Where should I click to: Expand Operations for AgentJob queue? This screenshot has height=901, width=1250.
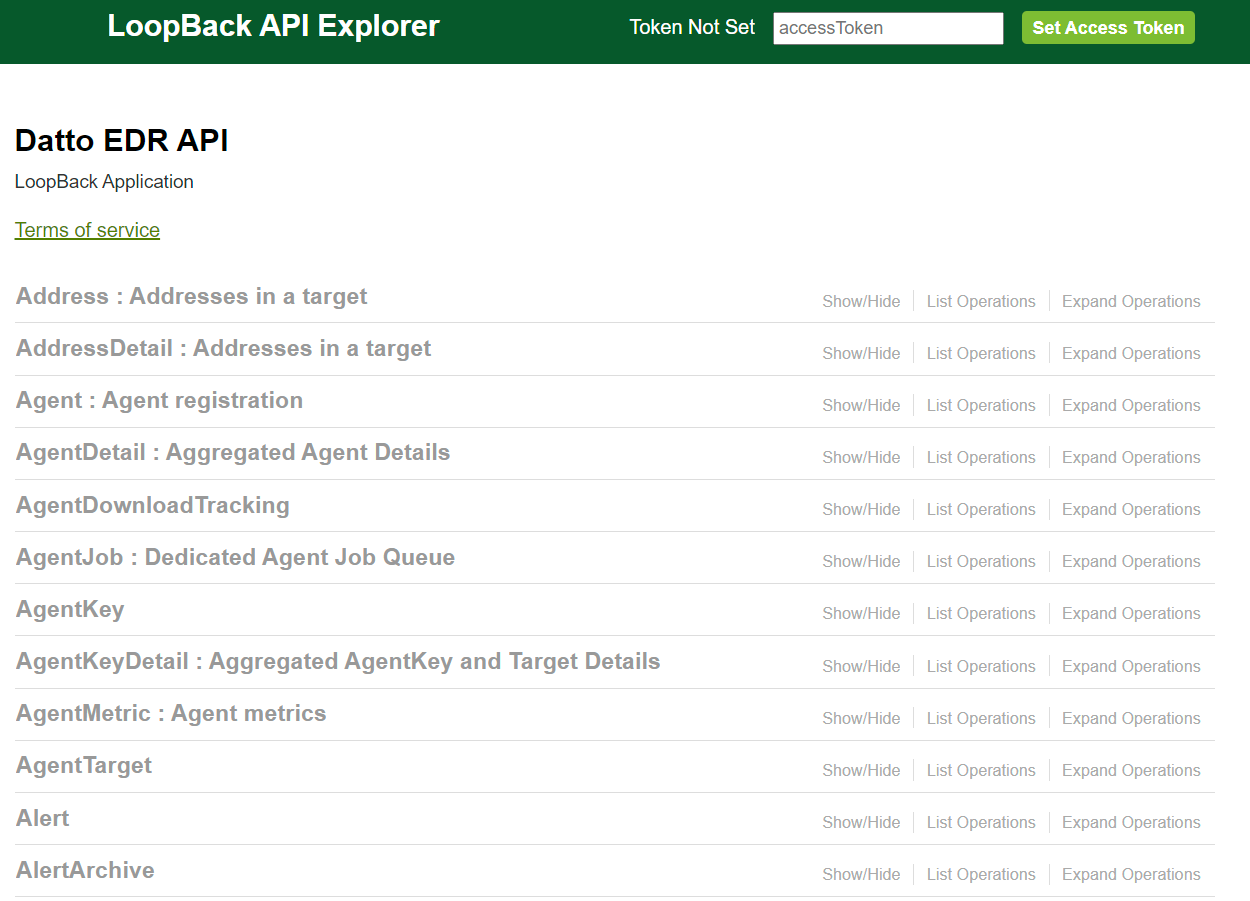pyautogui.click(x=1130, y=561)
